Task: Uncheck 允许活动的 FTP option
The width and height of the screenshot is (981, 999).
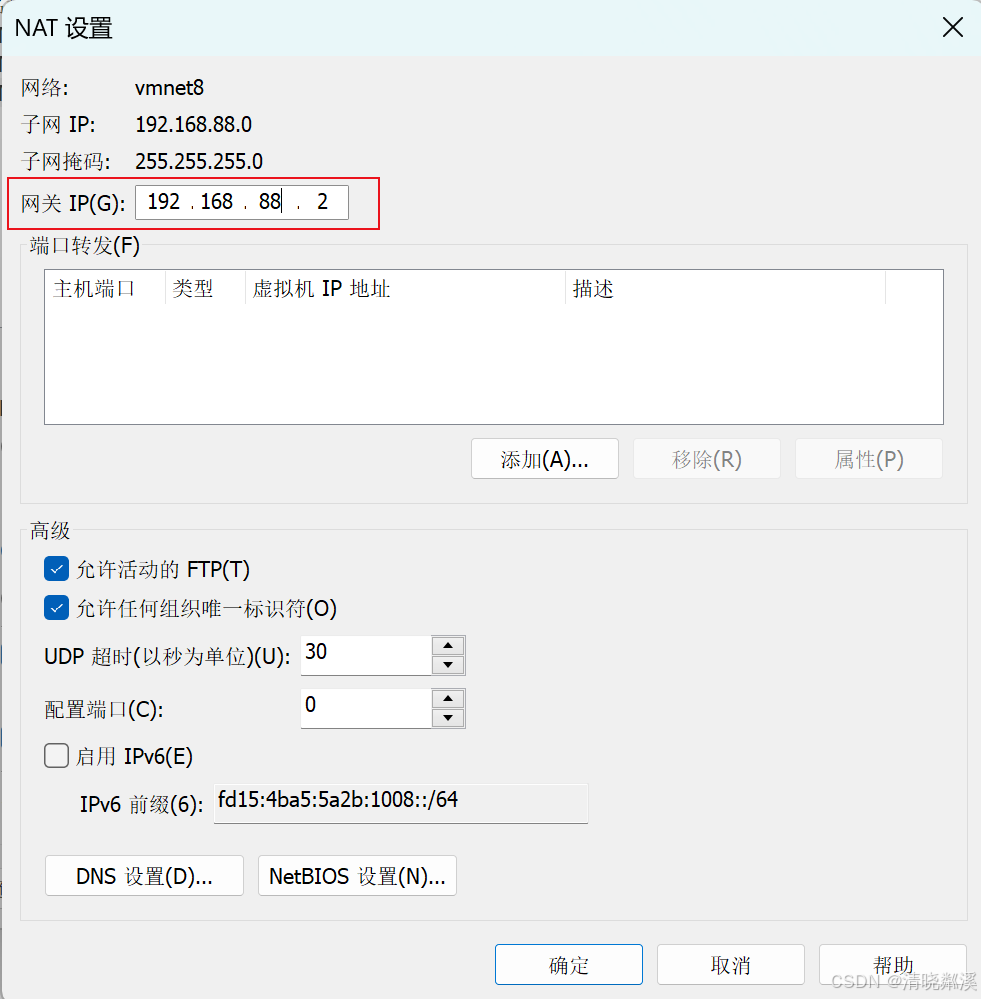Action: 56,568
